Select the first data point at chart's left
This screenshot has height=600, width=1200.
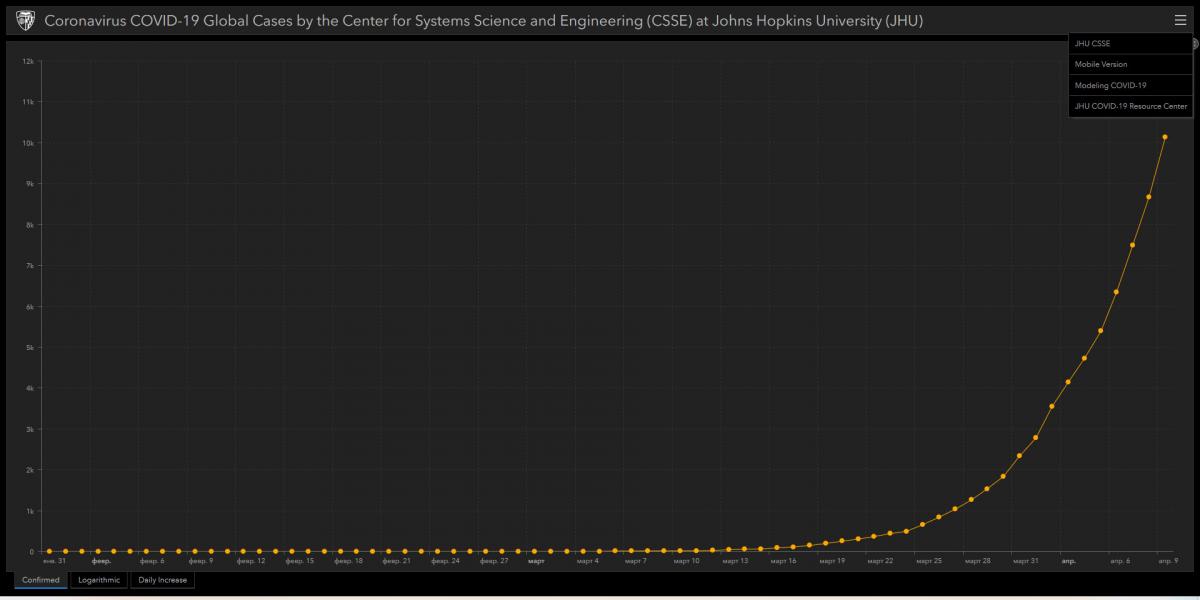pos(49,551)
